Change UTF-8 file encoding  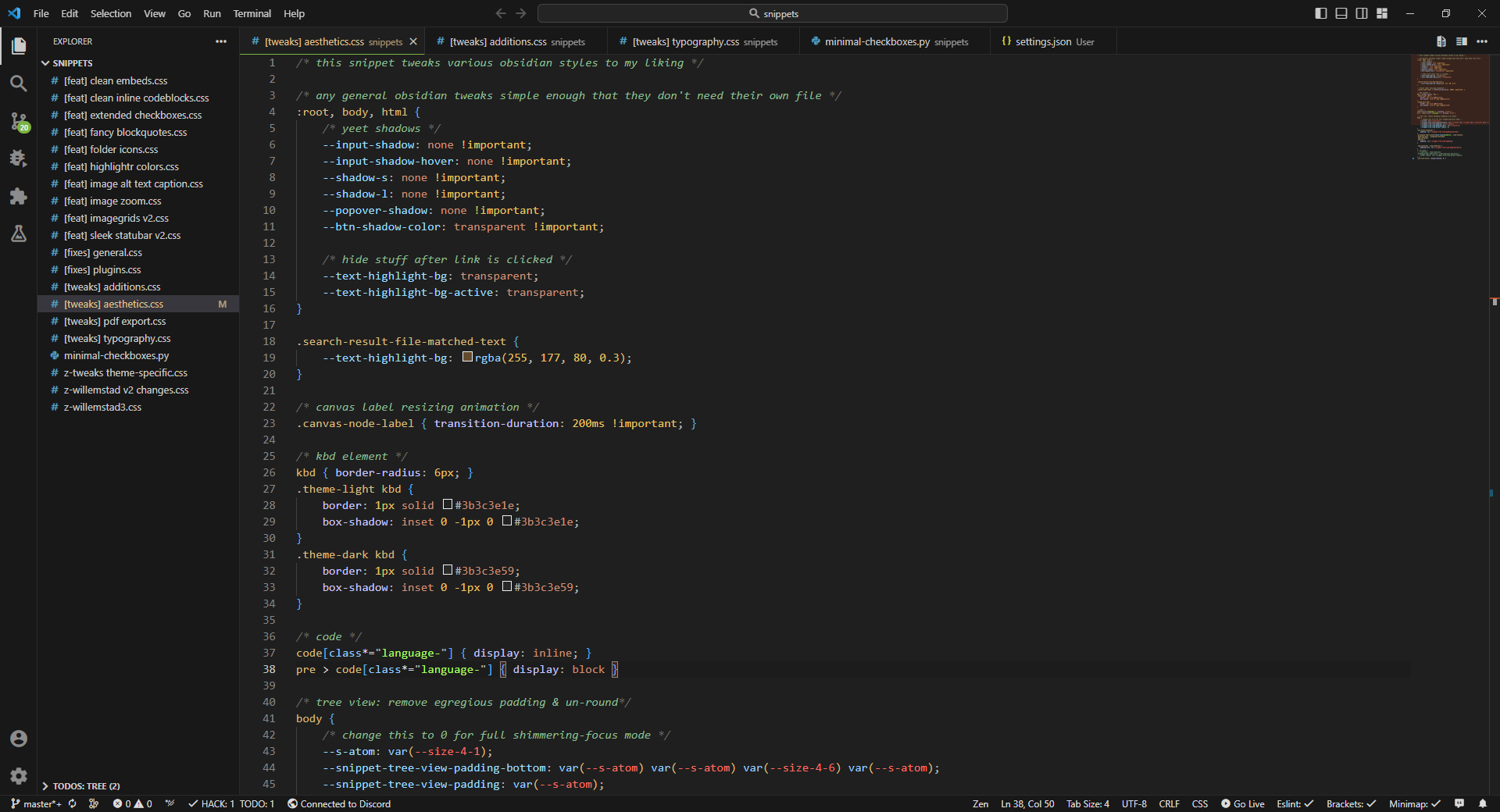point(1134,803)
